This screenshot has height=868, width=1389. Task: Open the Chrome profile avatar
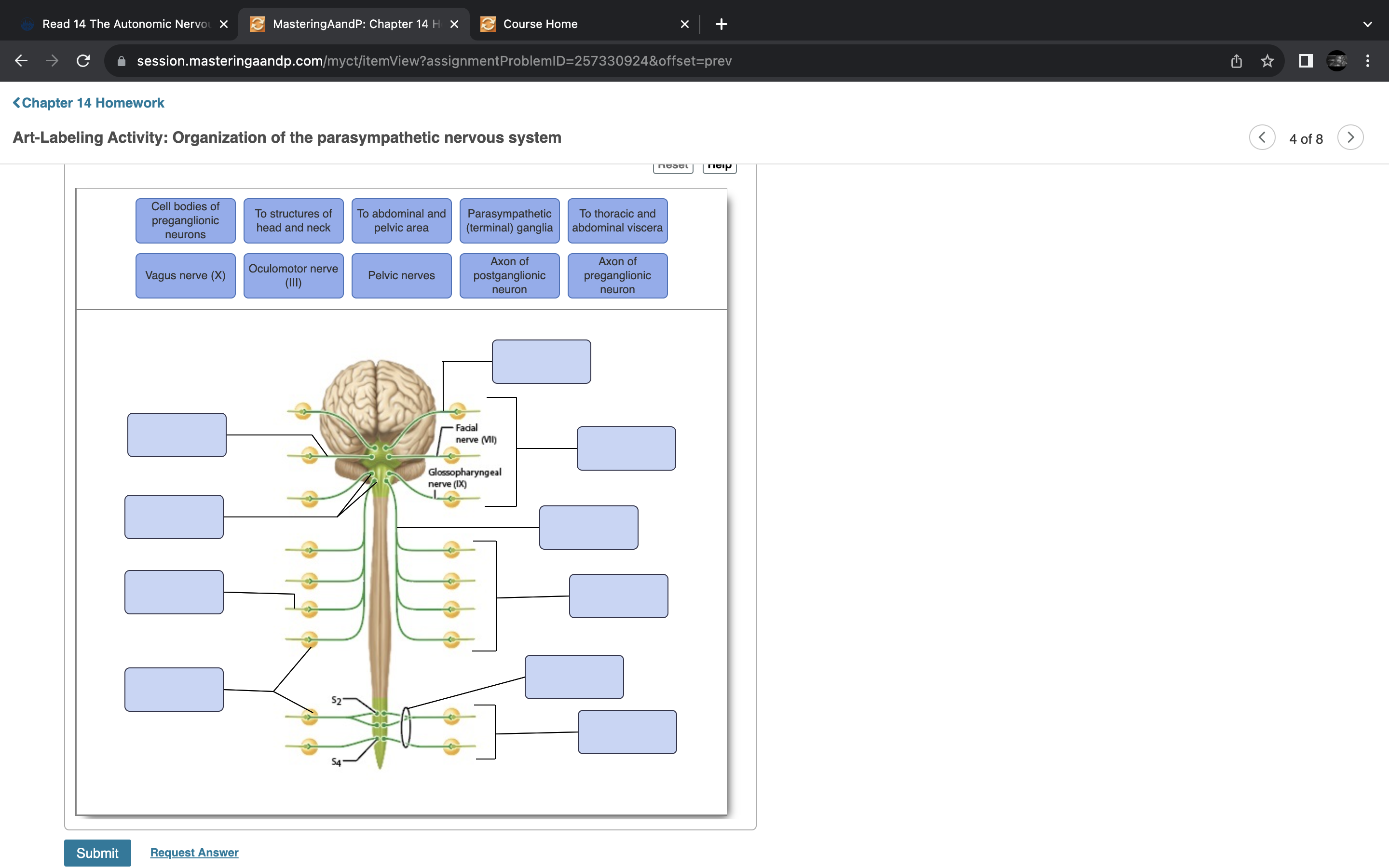click(x=1337, y=61)
